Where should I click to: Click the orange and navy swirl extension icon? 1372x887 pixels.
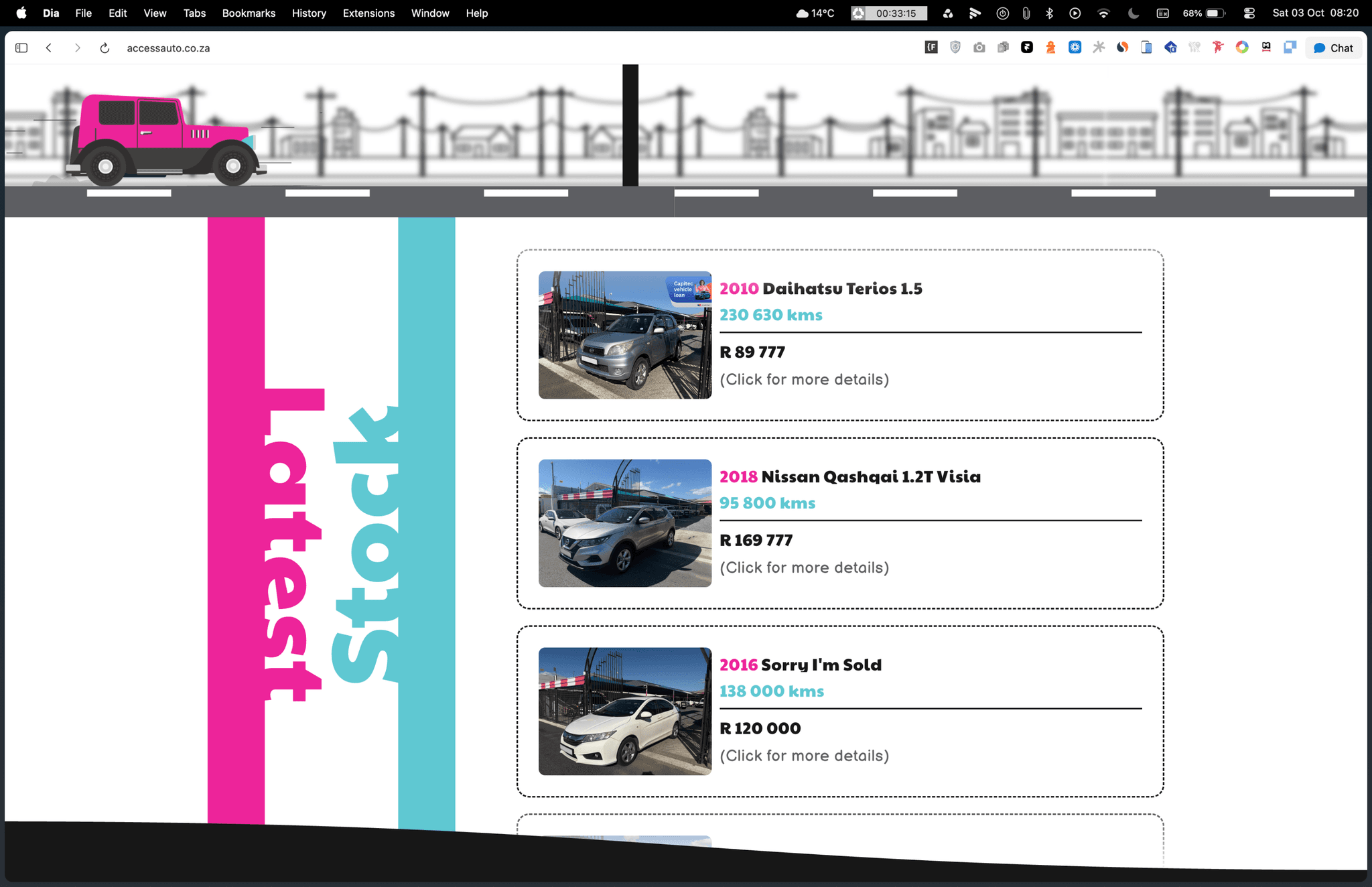[1123, 48]
